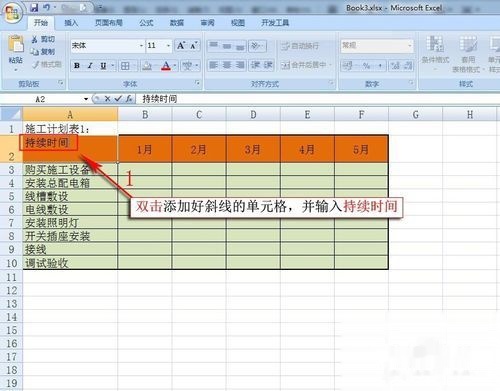Screen dimensions: 500x391
Task: Align cell text to vertical middle
Action: [x=227, y=46]
